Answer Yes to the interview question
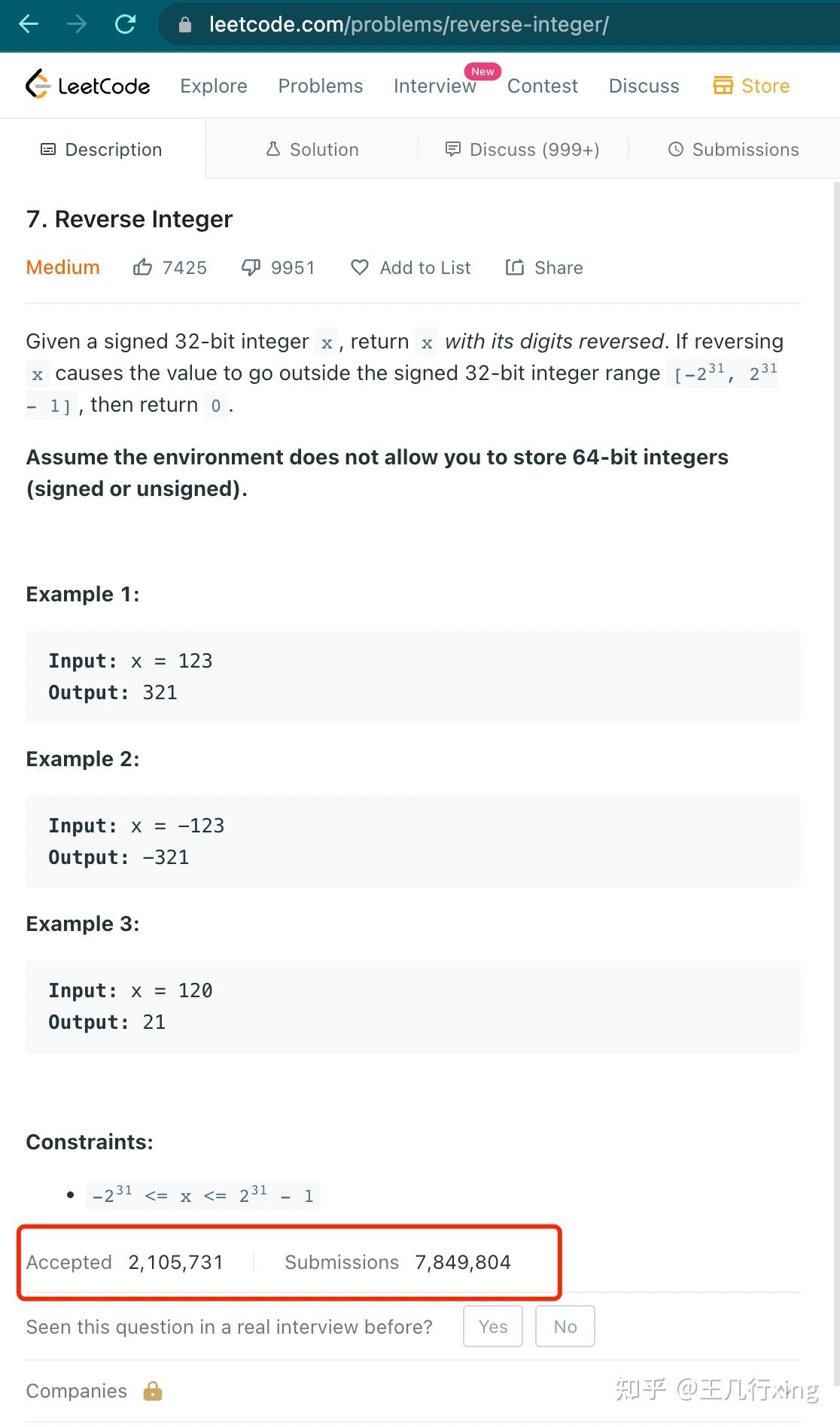 pos(492,1326)
